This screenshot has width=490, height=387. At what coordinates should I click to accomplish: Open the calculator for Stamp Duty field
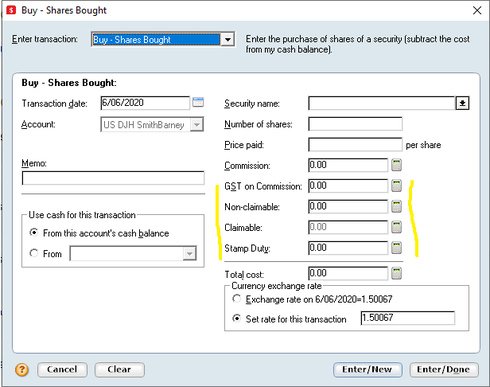coord(396,248)
